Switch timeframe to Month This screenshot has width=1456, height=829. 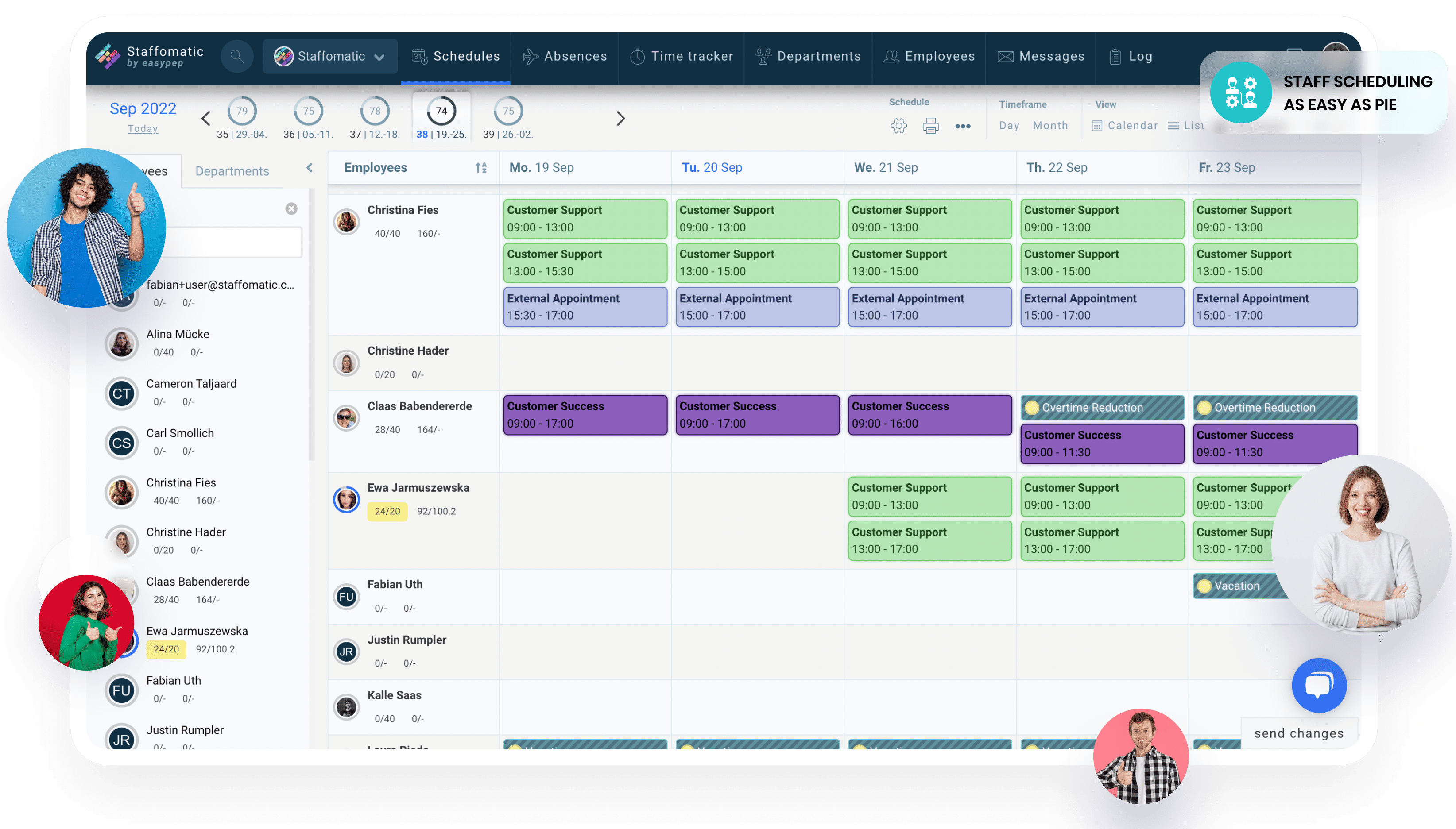[x=1050, y=125]
